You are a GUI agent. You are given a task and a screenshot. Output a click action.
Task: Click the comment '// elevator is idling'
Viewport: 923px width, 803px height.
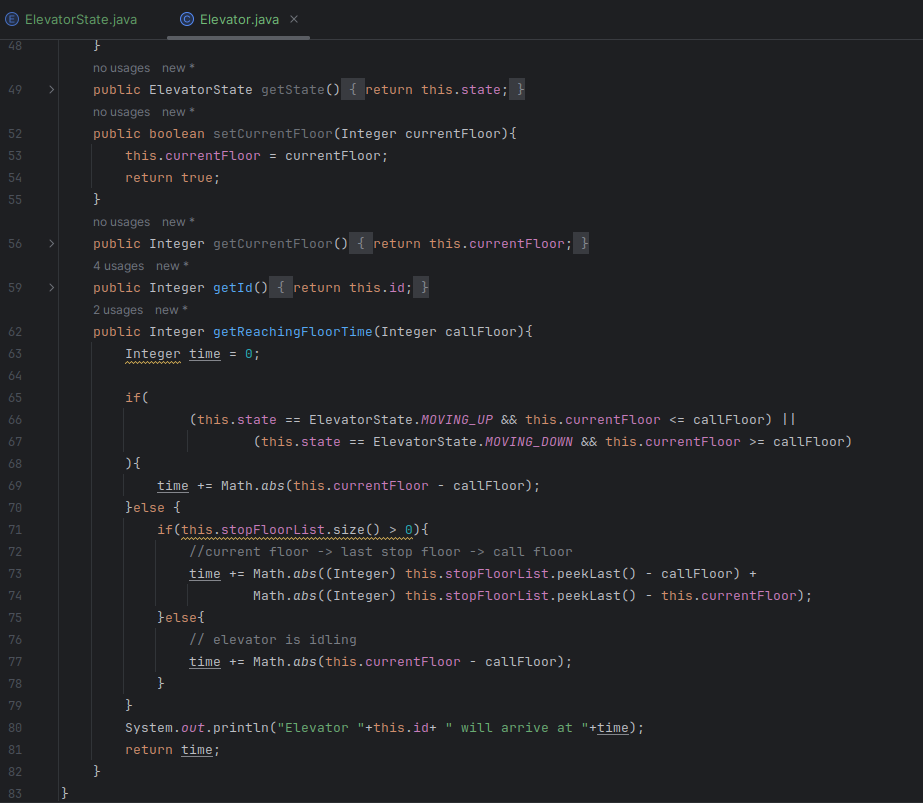coord(273,640)
